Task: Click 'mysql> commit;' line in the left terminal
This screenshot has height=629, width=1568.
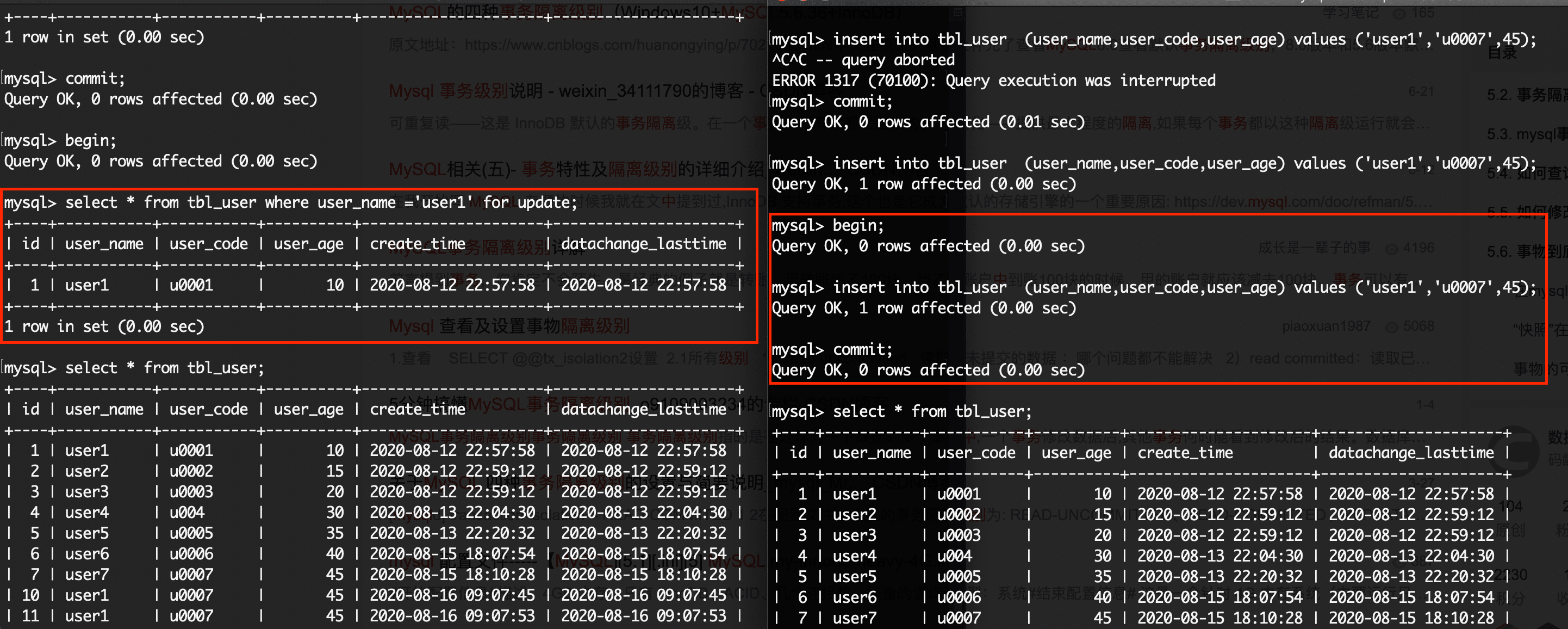Action: click(65, 78)
